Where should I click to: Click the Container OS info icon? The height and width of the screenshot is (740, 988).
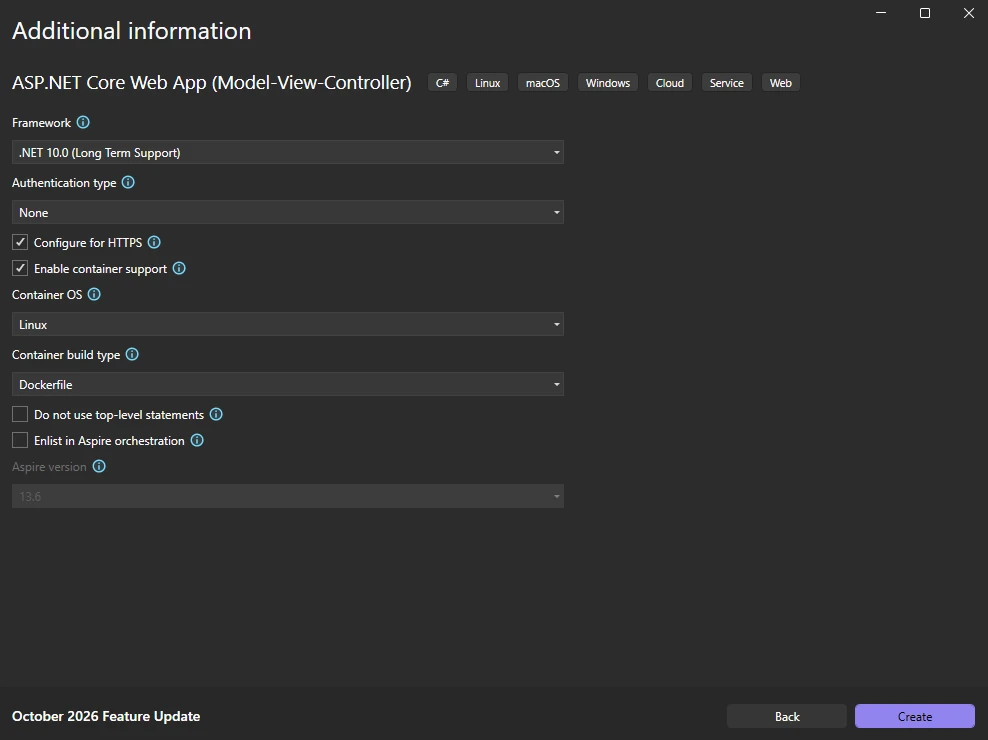coord(94,294)
